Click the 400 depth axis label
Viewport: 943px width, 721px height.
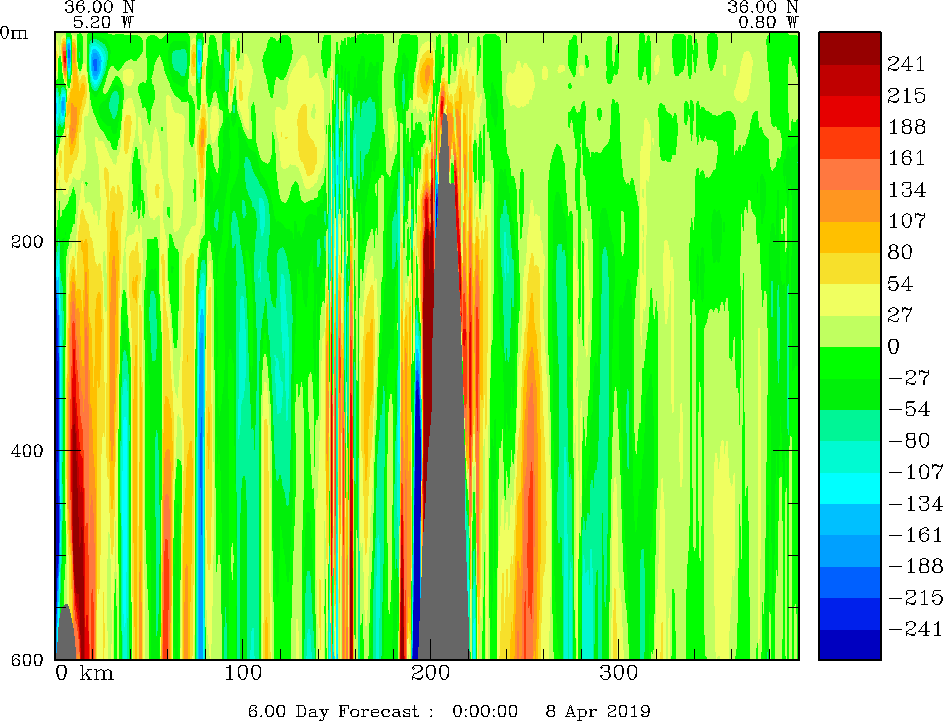(x=27, y=450)
